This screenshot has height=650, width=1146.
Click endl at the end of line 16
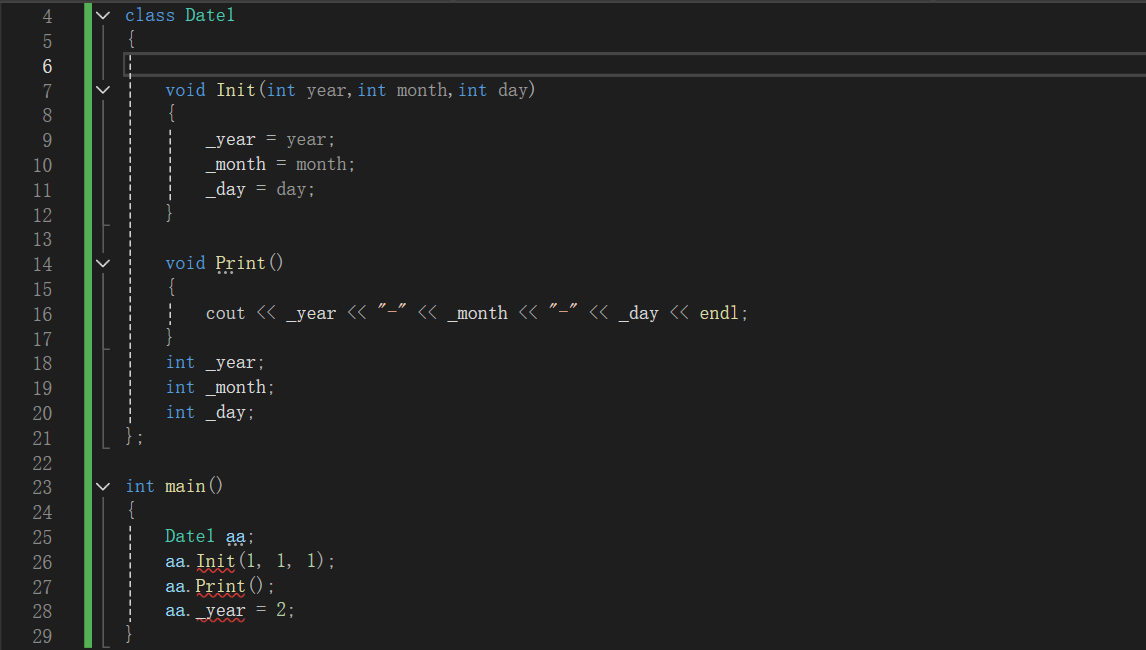[720, 313]
